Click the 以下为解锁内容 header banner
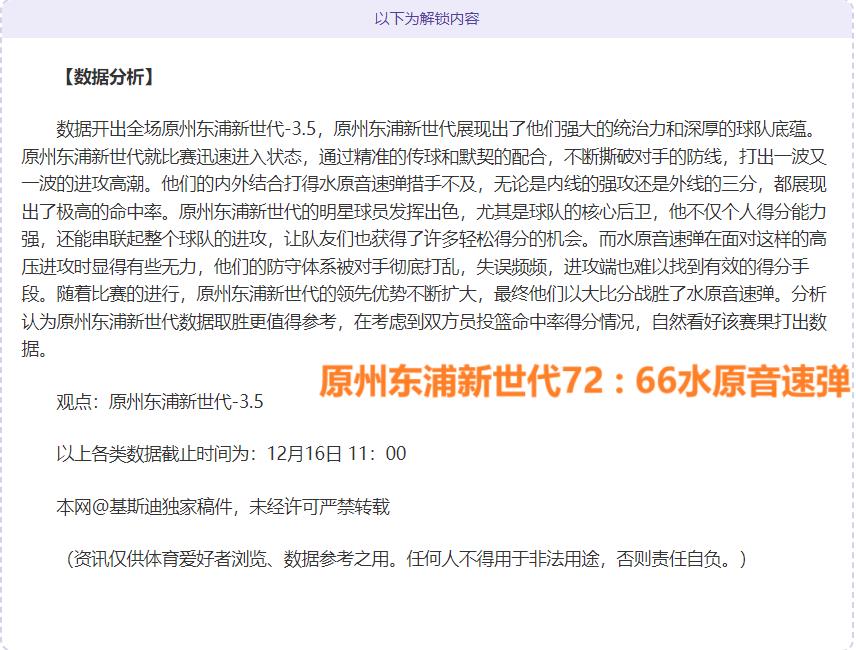The width and height of the screenshot is (856, 650). tap(427, 19)
